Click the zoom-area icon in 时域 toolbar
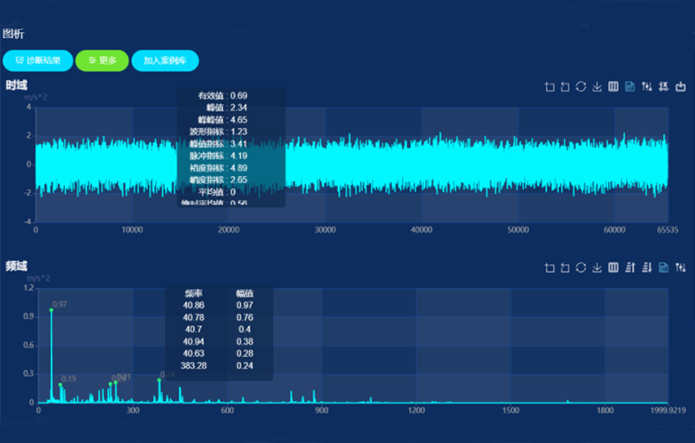 point(549,87)
